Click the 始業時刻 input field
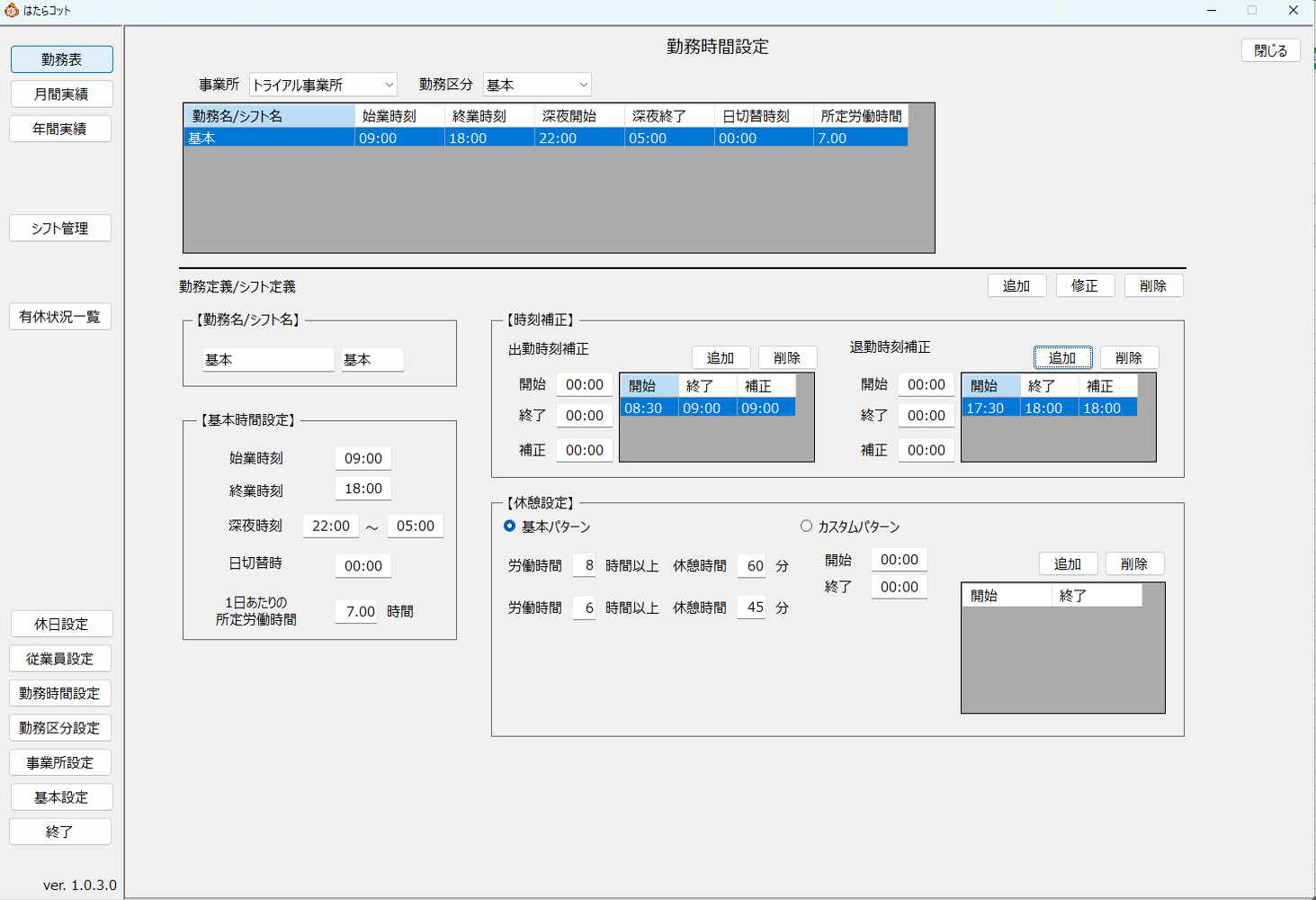This screenshot has height=900, width=1316. (363, 458)
